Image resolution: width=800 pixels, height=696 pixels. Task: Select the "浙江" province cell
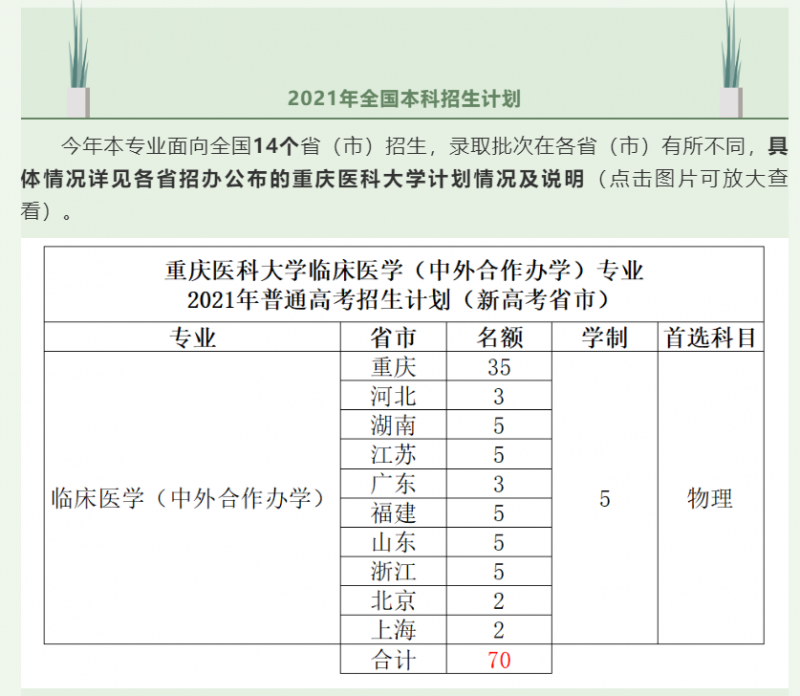393,571
